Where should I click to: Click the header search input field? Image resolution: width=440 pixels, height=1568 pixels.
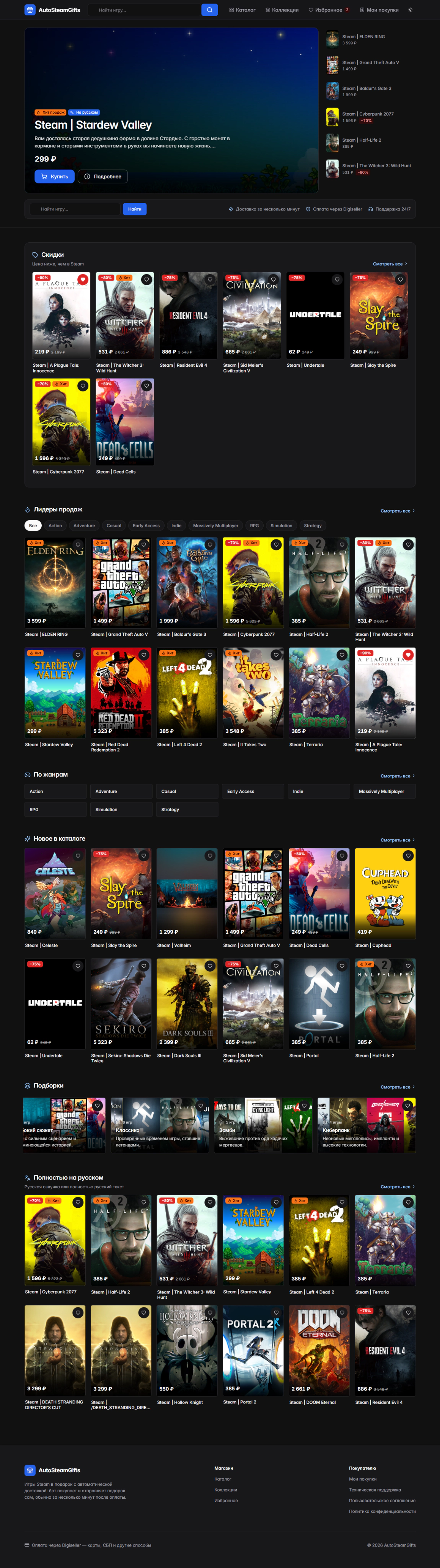pos(145,10)
